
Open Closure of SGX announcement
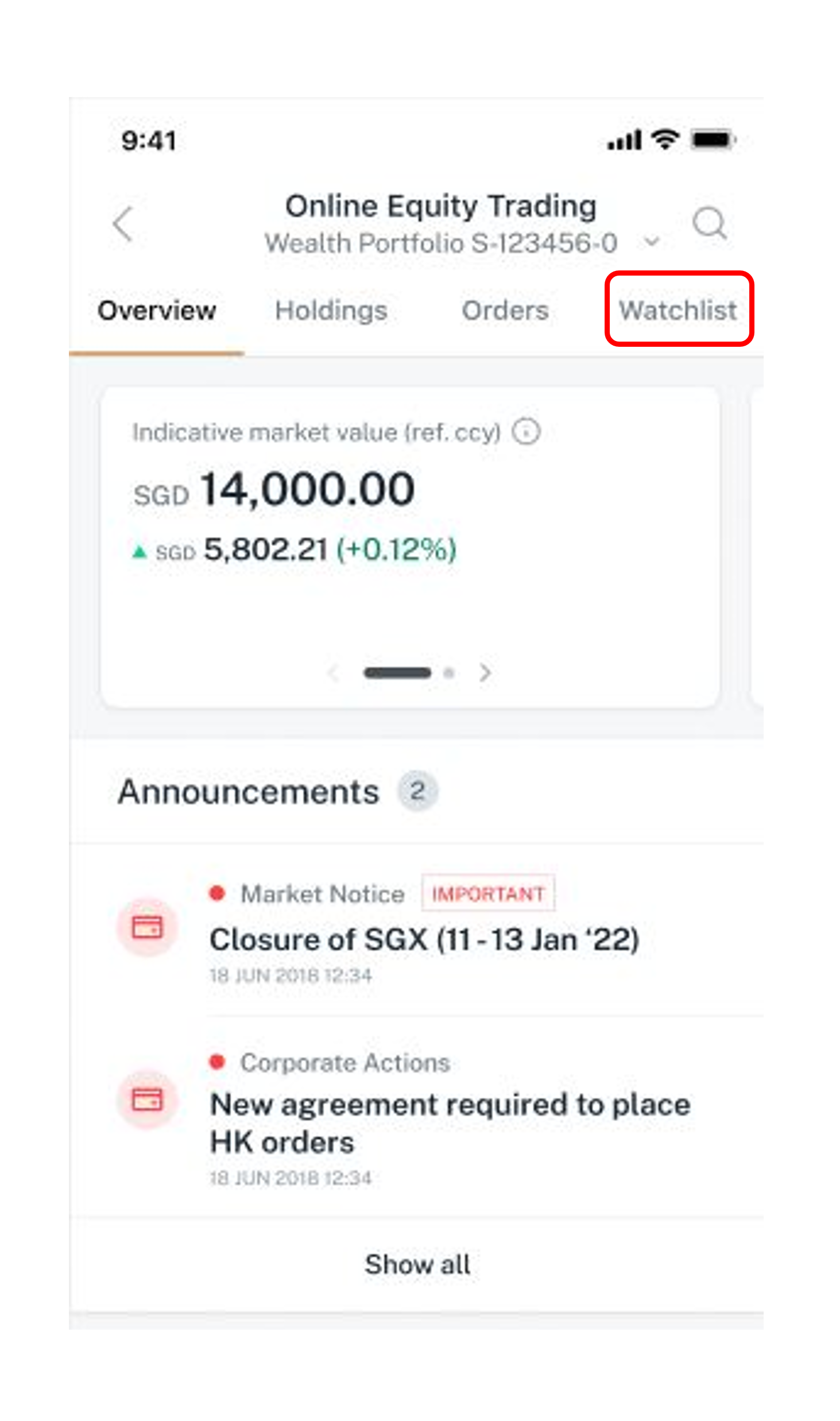[x=425, y=940]
